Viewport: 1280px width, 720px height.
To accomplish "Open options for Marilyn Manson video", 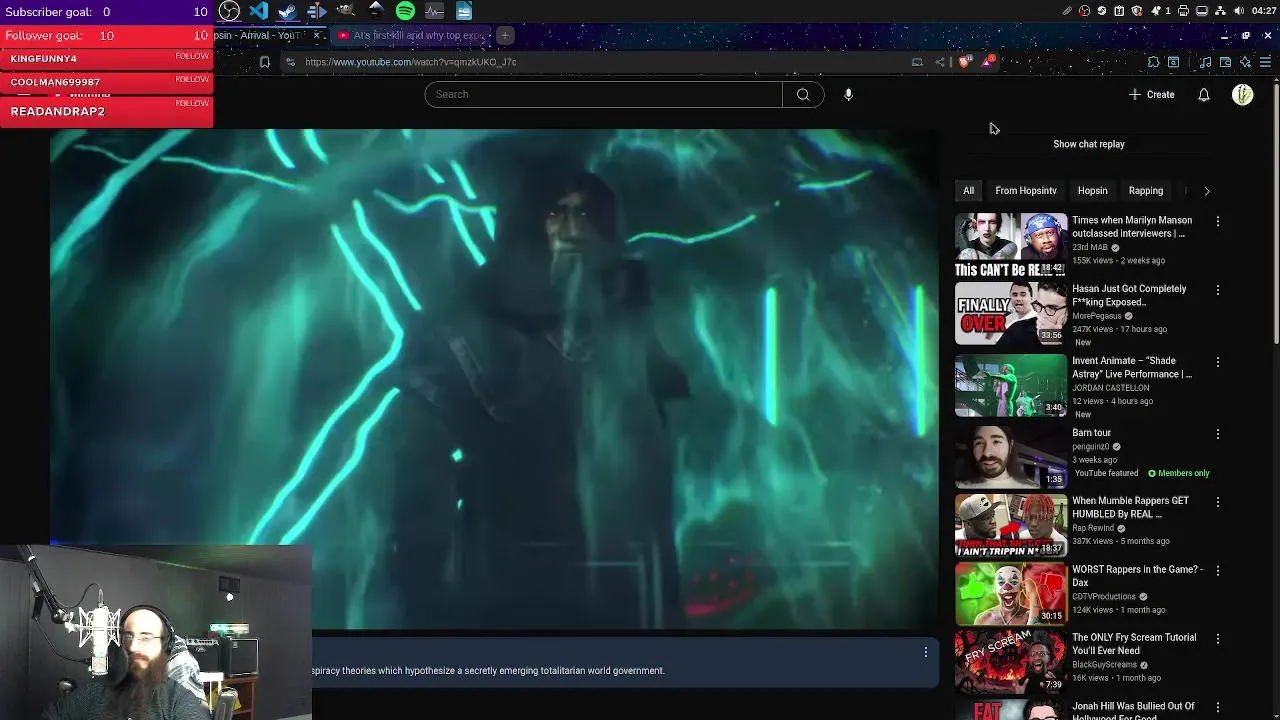I will coord(1217,221).
